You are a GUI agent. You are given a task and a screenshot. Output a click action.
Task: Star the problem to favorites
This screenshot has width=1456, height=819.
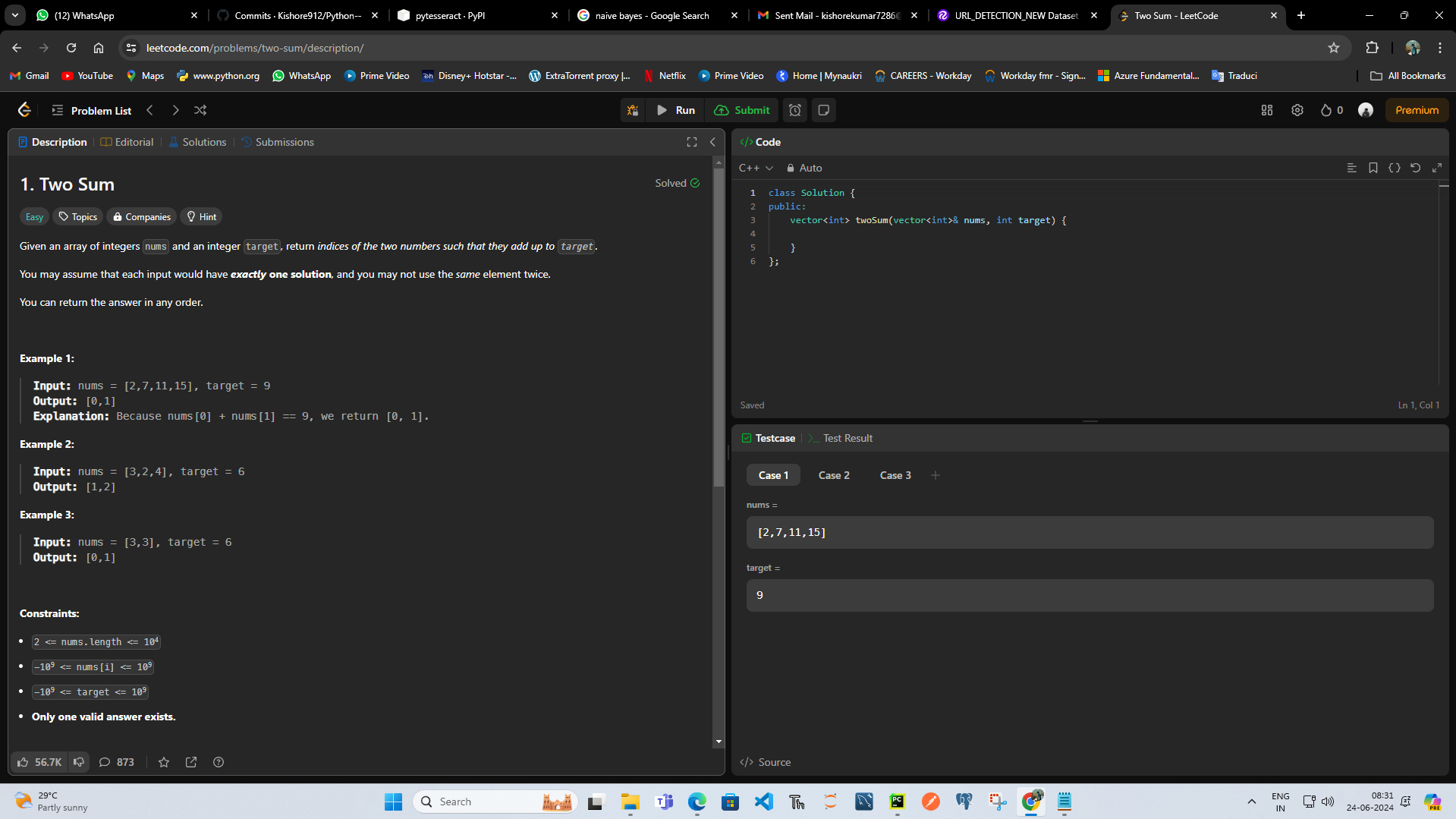tap(164, 762)
